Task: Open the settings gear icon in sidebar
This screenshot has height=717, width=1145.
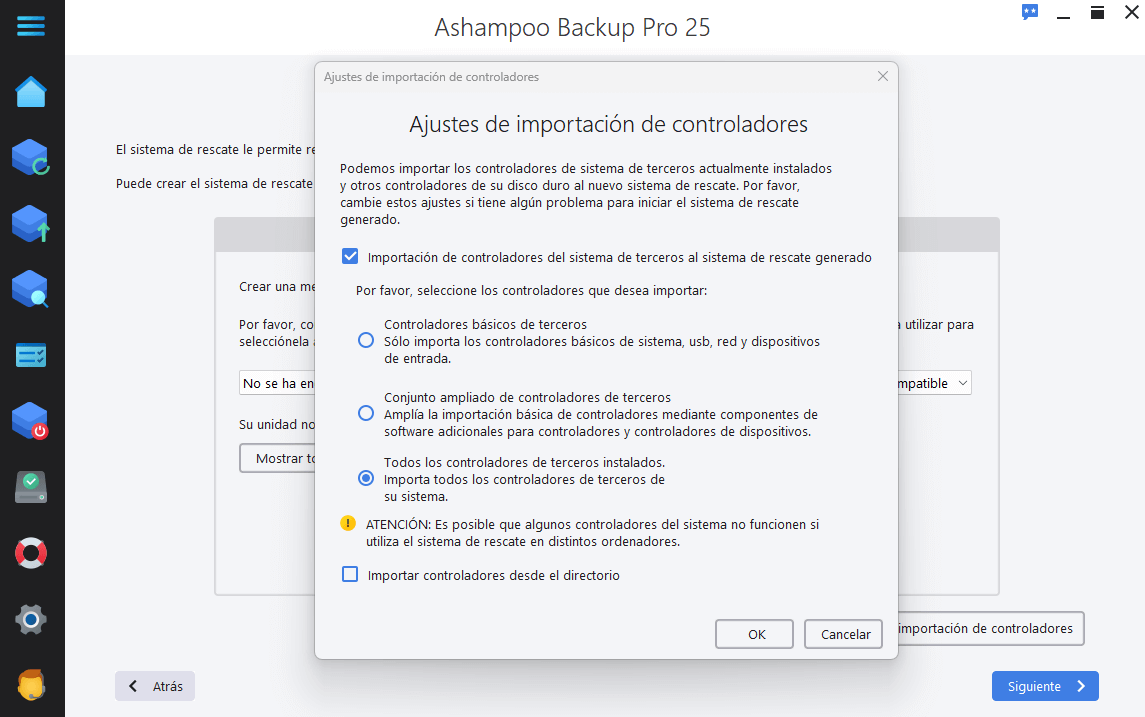Action: pos(31,619)
